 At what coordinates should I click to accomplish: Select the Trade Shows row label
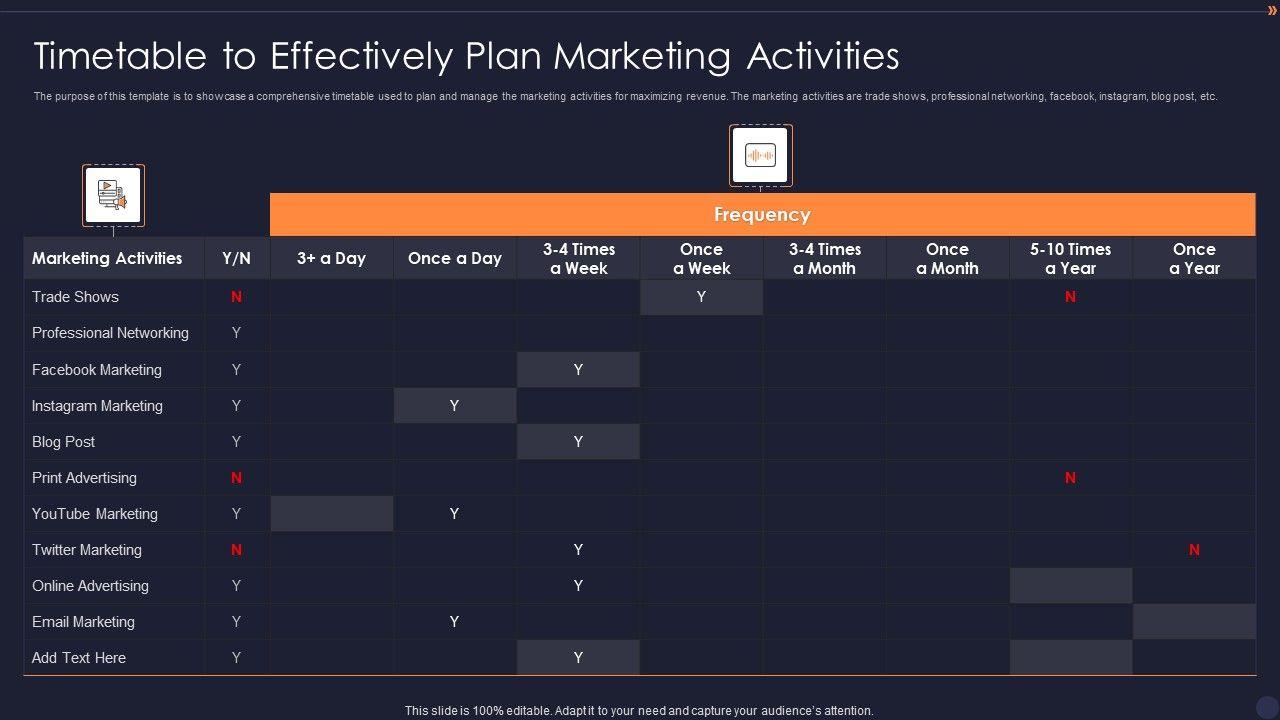coord(75,297)
